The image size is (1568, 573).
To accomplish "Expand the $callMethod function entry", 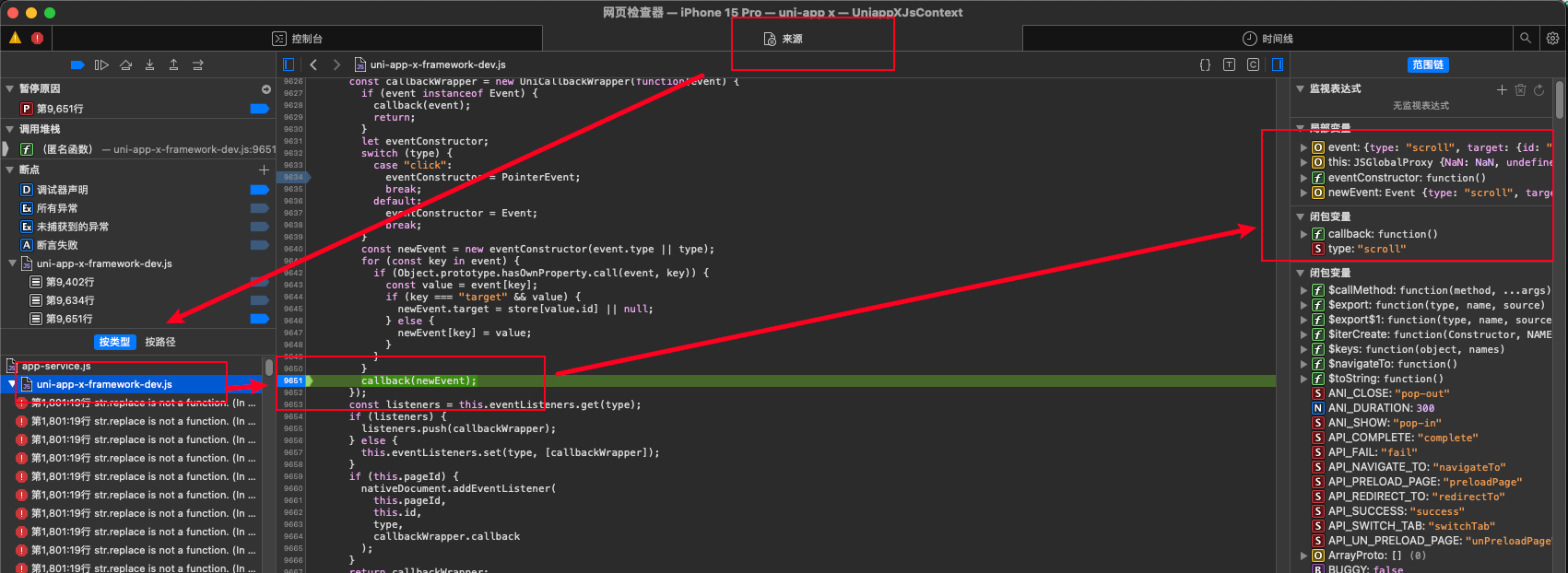I will 1303,290.
